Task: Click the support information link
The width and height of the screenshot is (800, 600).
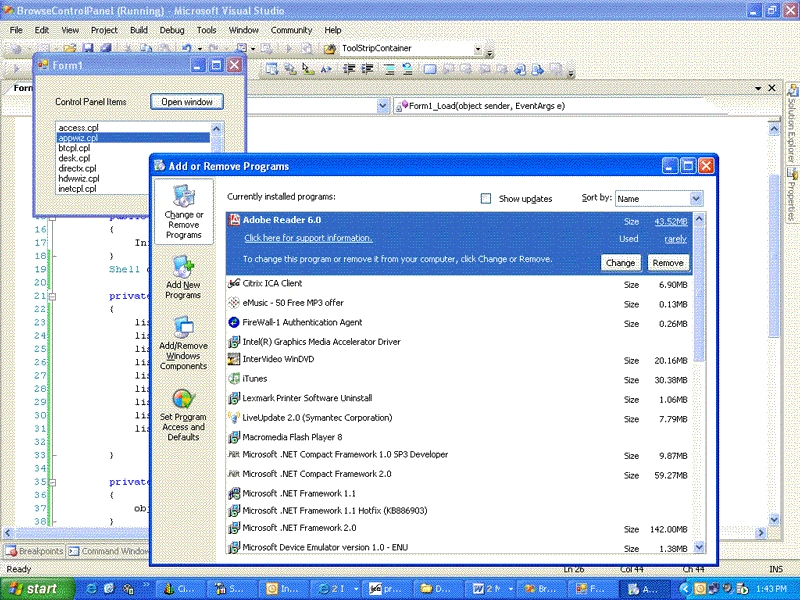Action: click(x=308, y=238)
